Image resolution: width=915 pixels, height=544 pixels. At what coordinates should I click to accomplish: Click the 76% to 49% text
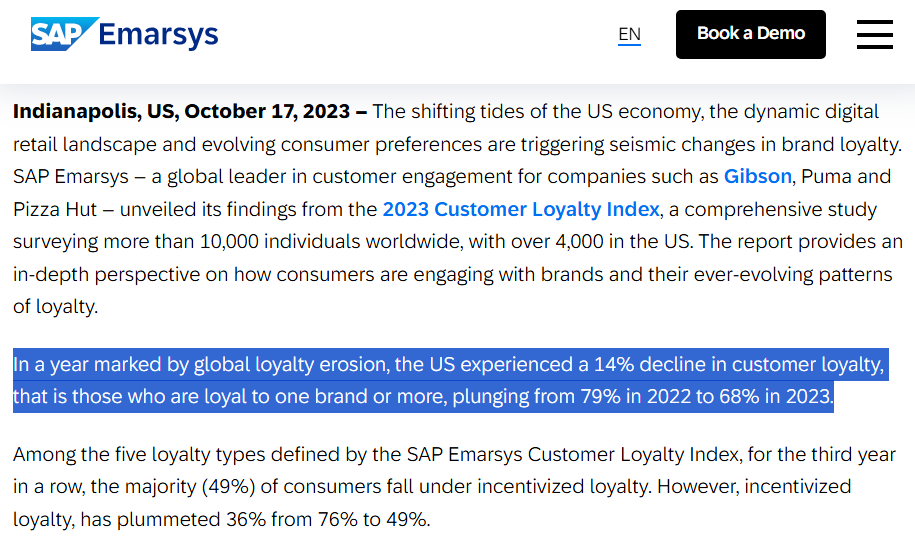coord(374,519)
